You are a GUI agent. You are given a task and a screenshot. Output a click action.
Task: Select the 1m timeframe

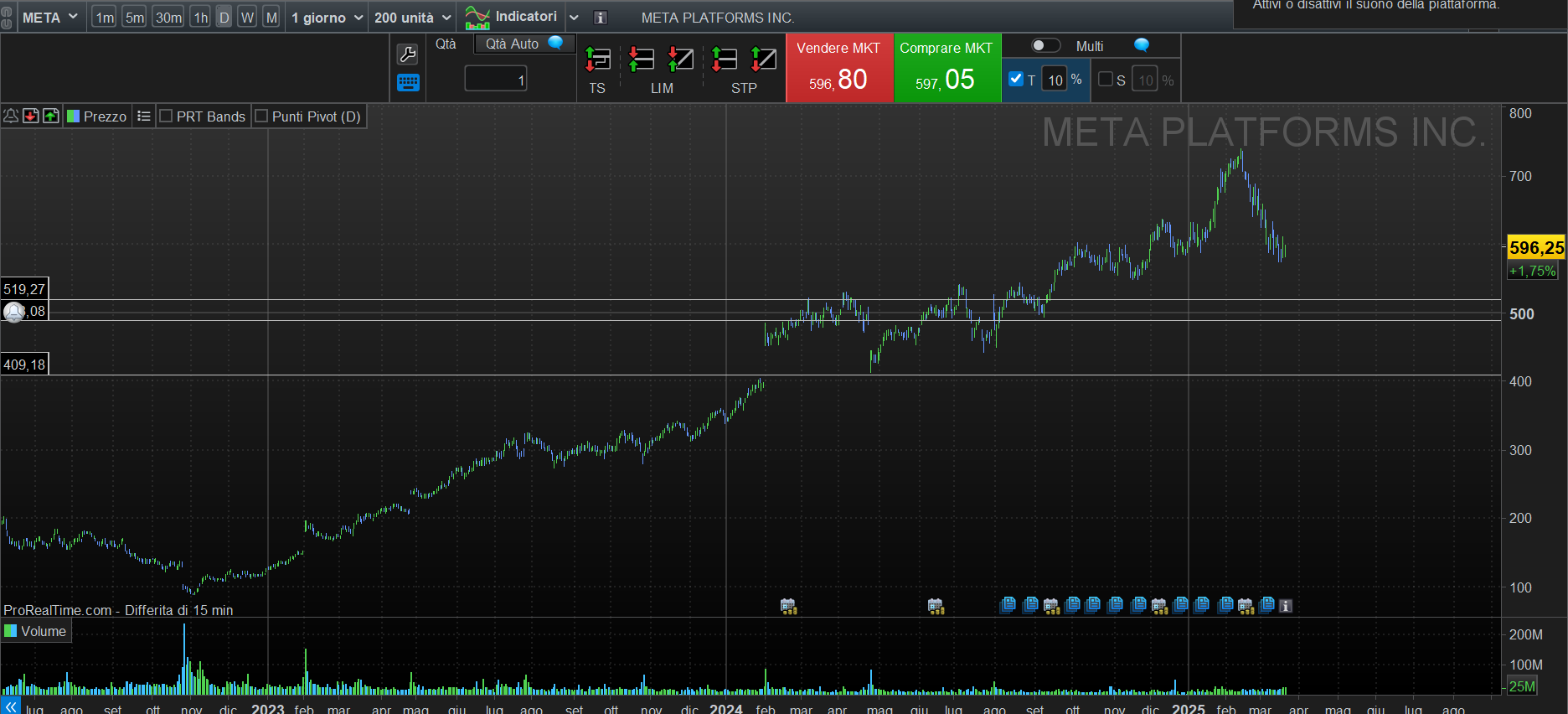pyautogui.click(x=105, y=18)
